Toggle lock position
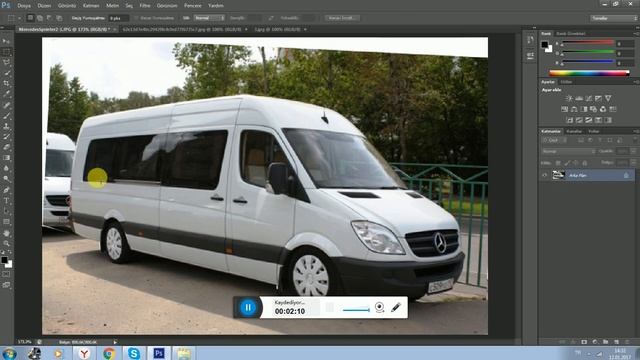Screen dimensions: 640x360 point(576,163)
